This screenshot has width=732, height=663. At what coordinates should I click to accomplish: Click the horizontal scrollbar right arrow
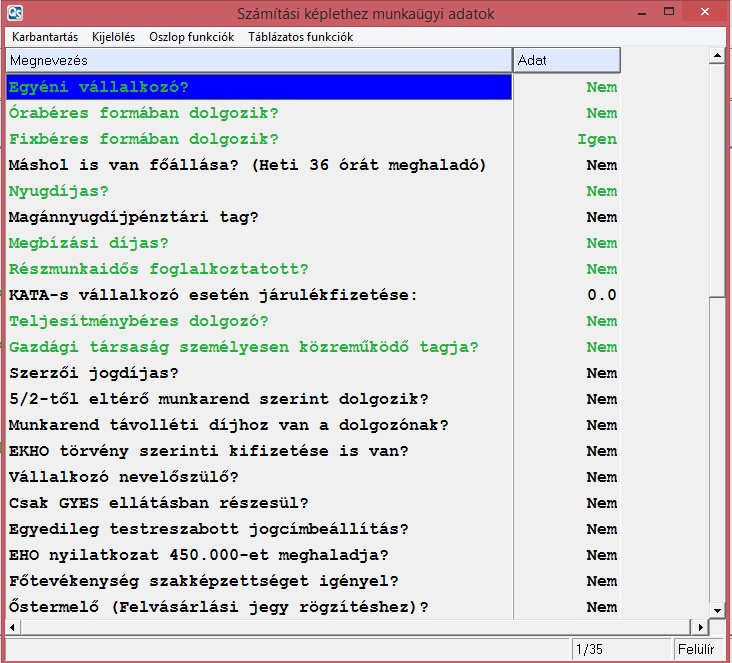[x=699, y=626]
